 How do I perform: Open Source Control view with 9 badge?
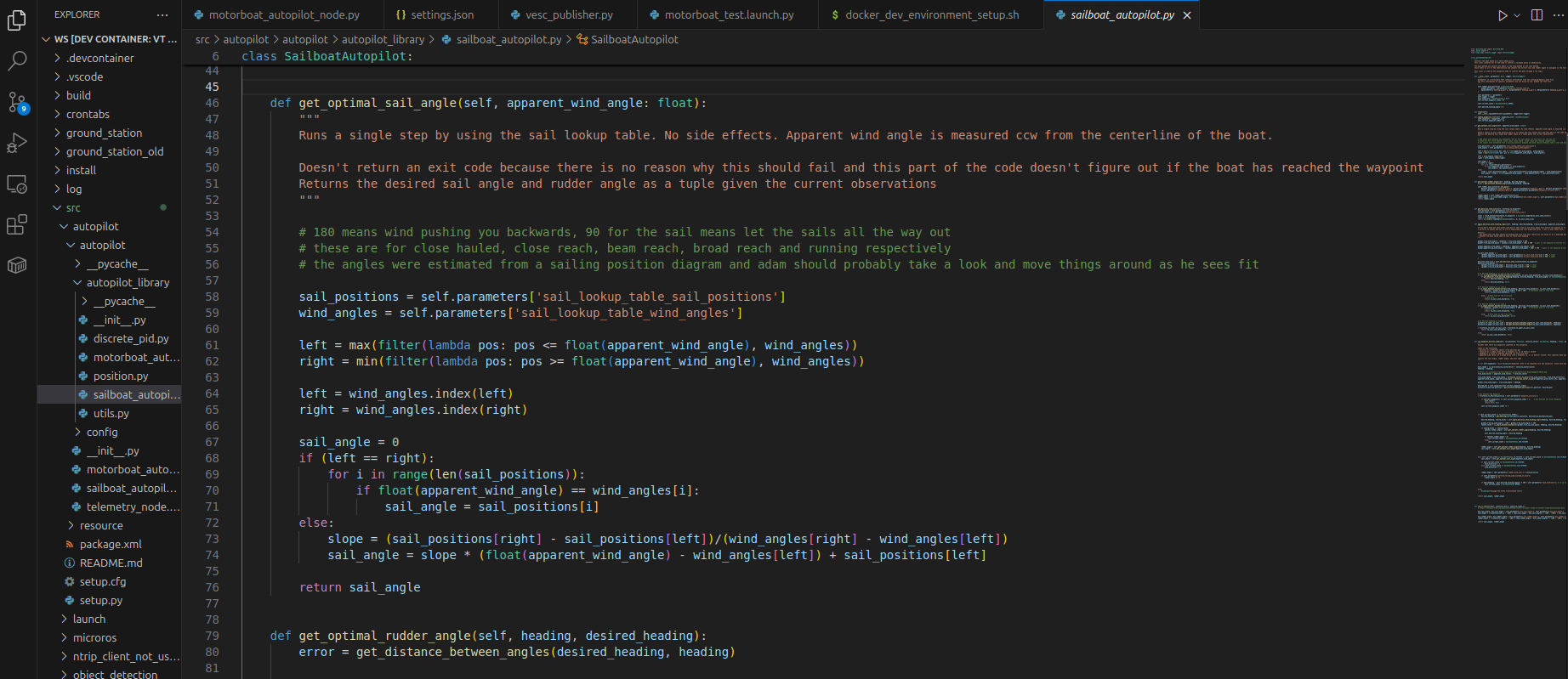[17, 102]
